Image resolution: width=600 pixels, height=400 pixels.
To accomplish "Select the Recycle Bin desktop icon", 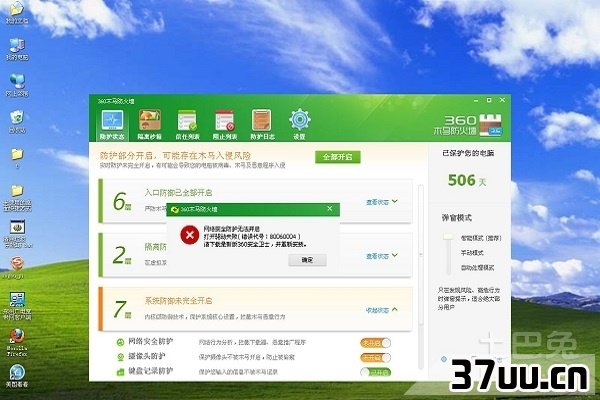I will (x=16, y=121).
